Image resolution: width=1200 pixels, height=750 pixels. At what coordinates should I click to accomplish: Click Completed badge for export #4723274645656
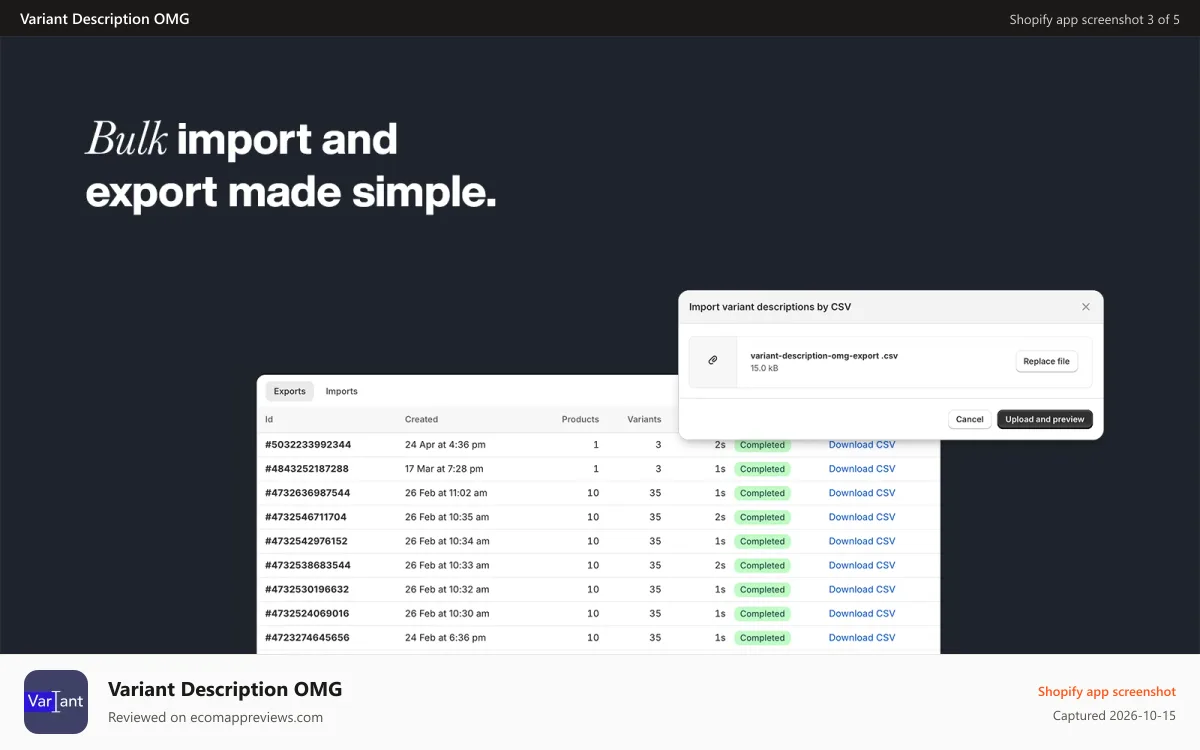(762, 637)
